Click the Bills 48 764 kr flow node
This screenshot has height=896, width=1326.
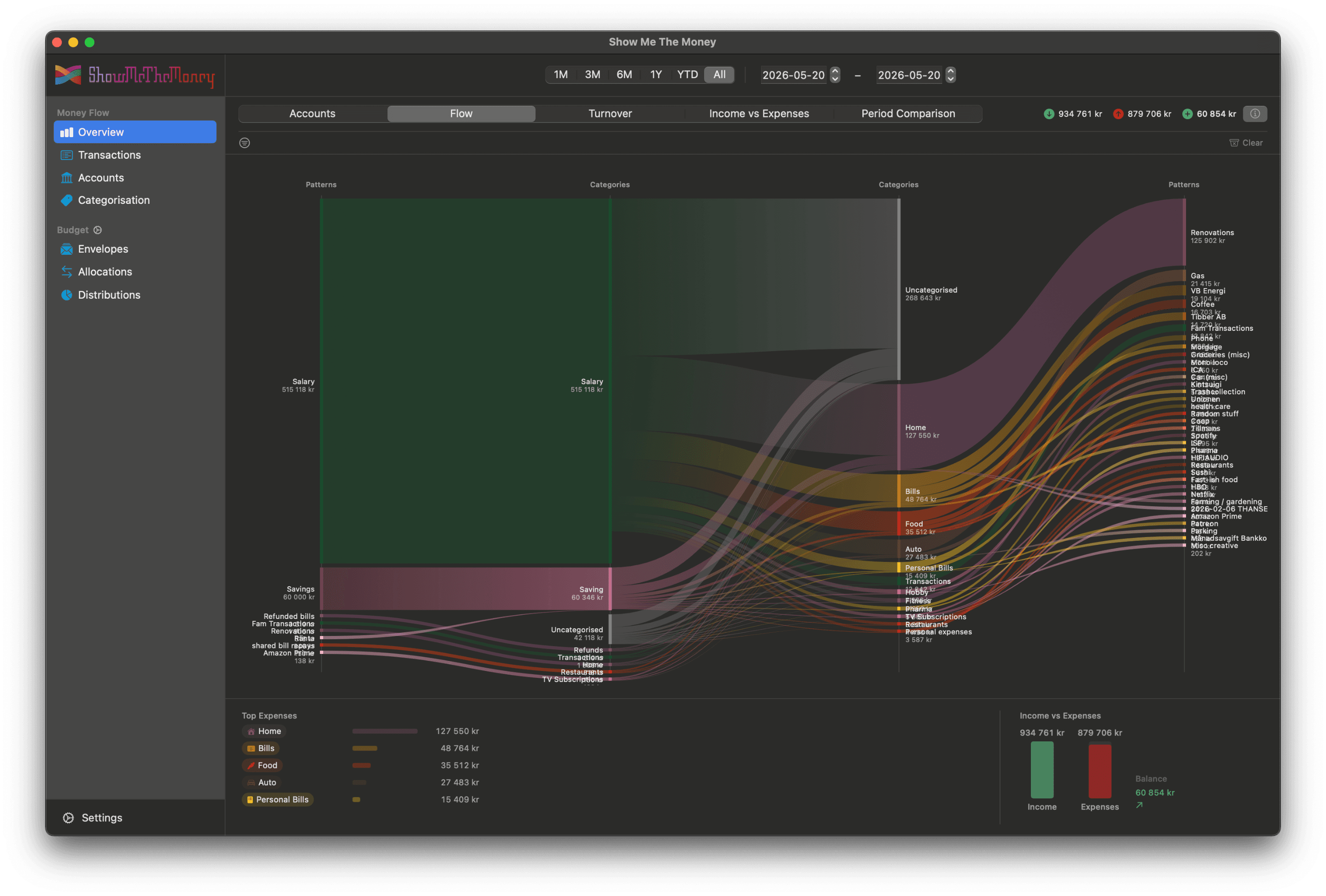899,491
